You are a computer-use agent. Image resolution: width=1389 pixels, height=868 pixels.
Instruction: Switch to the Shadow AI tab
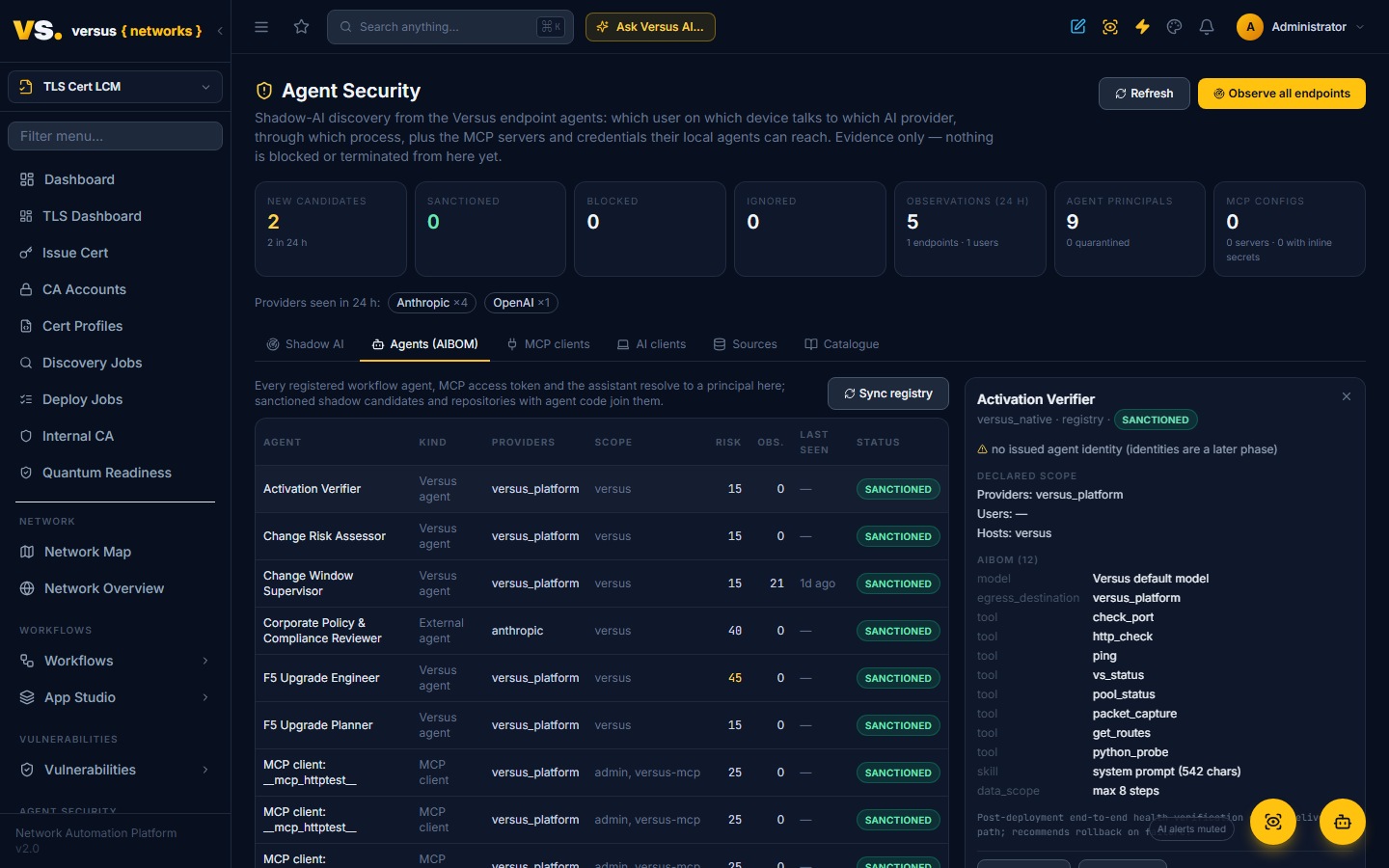(x=306, y=344)
